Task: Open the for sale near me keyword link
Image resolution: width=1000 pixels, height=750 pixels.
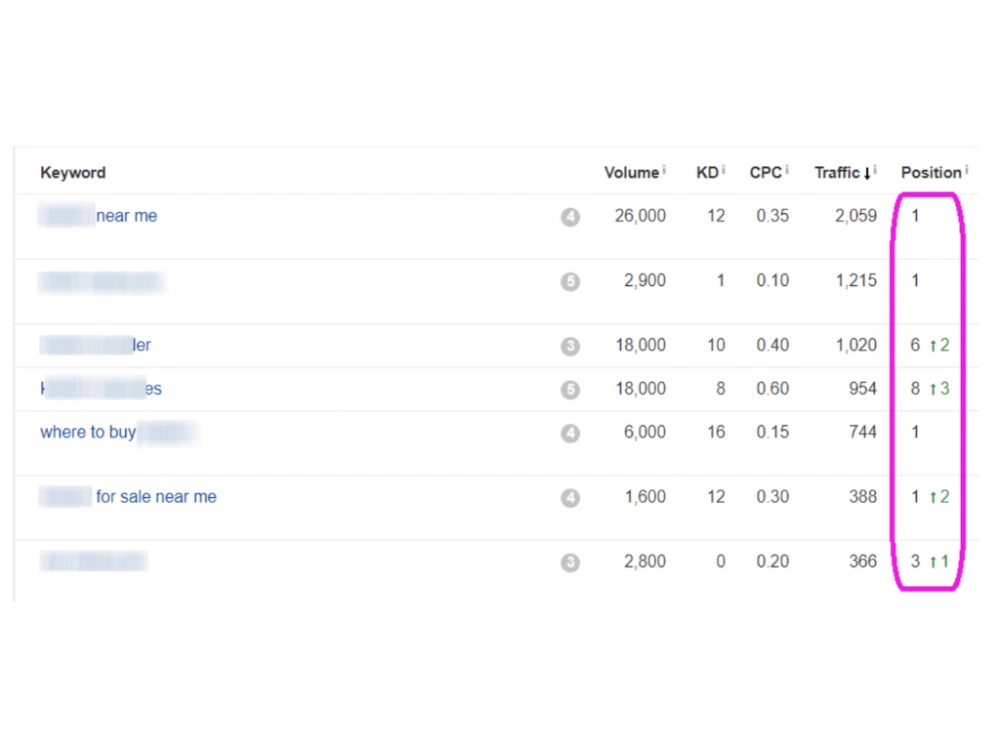Action: tap(128, 496)
